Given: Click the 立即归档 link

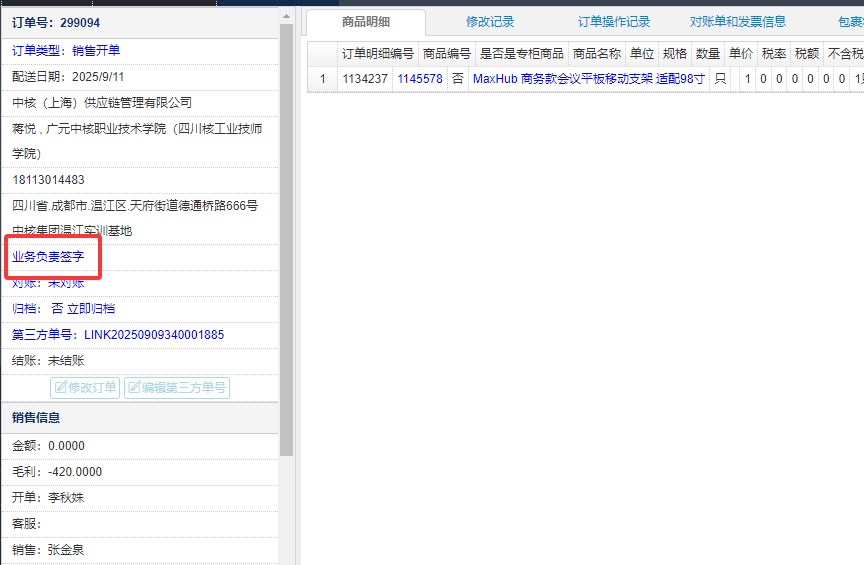Looking at the screenshot, I should [x=90, y=309].
